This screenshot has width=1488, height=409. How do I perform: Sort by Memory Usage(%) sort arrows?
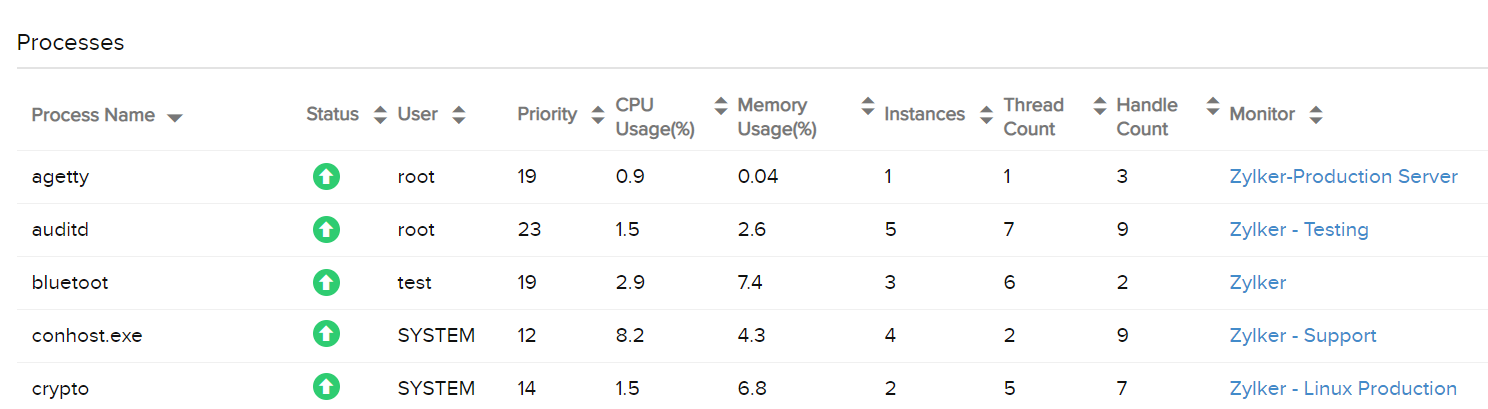(x=867, y=105)
